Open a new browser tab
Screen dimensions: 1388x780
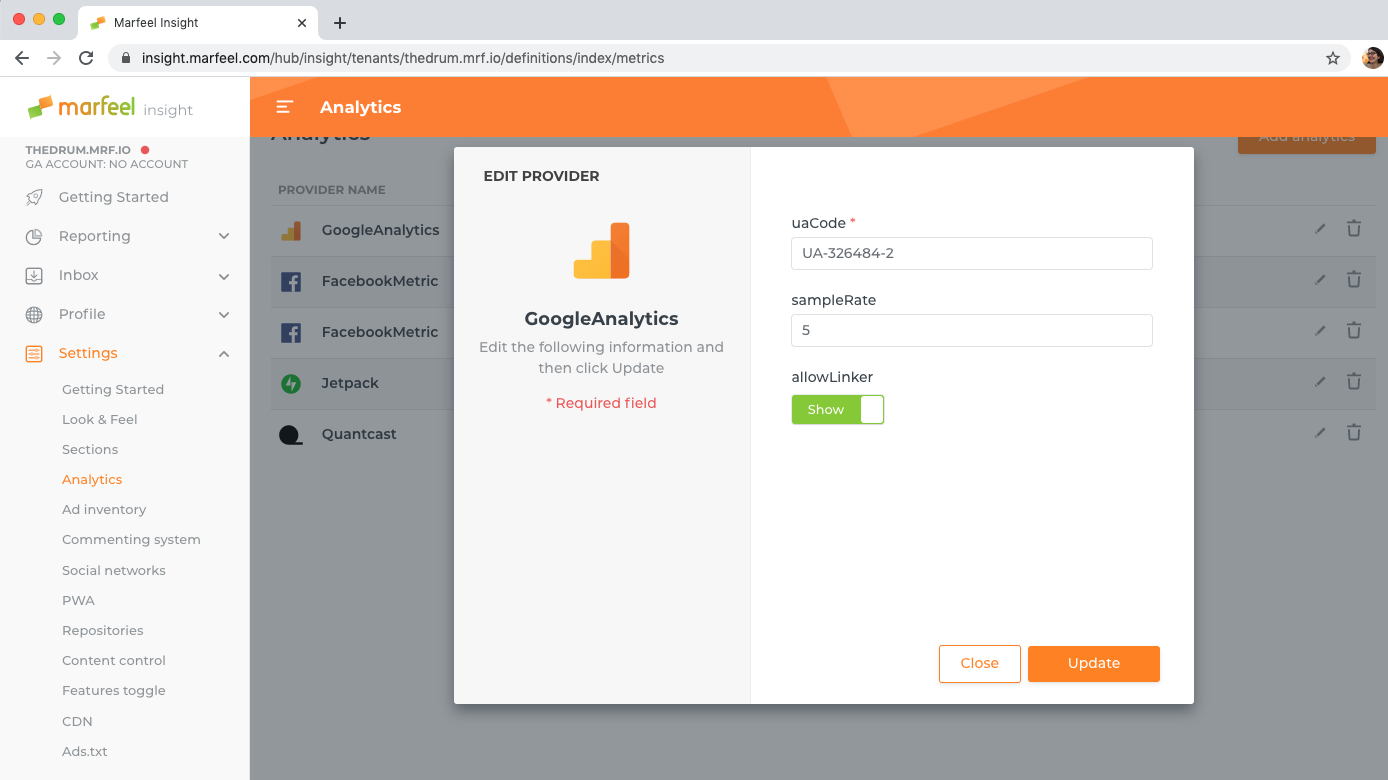[340, 22]
